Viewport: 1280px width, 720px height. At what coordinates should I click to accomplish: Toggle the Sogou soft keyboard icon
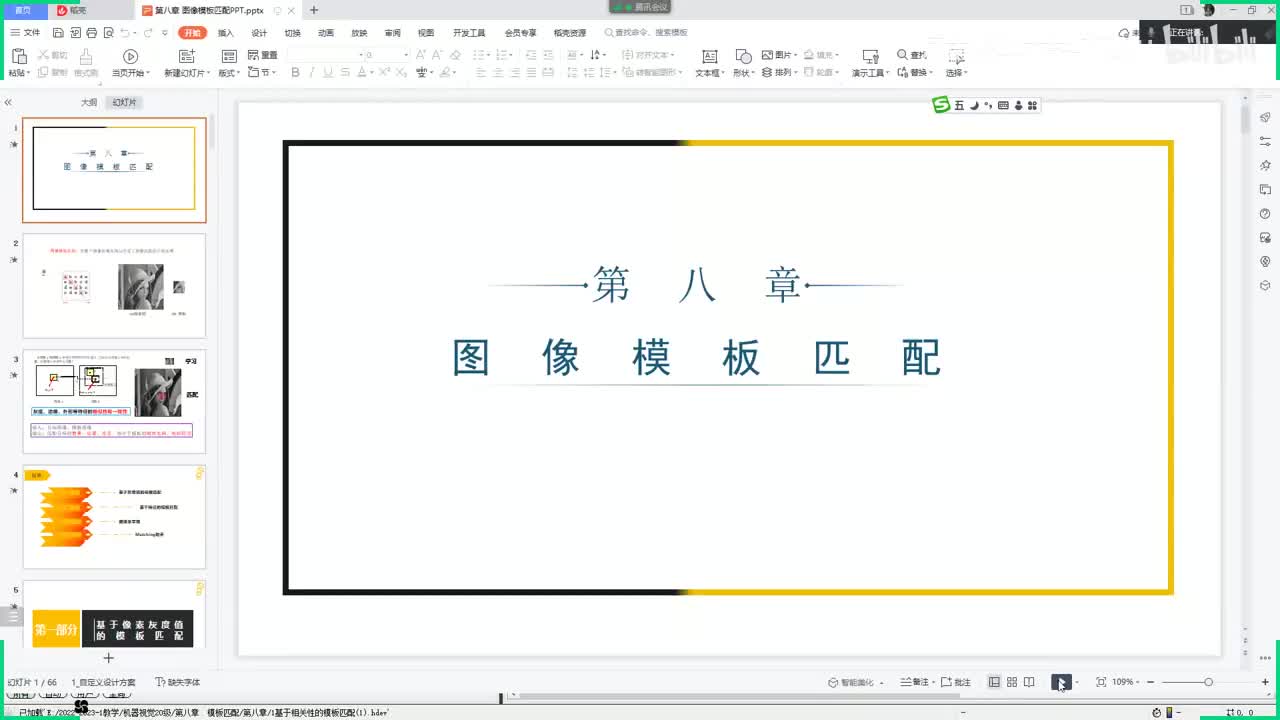coord(1003,105)
